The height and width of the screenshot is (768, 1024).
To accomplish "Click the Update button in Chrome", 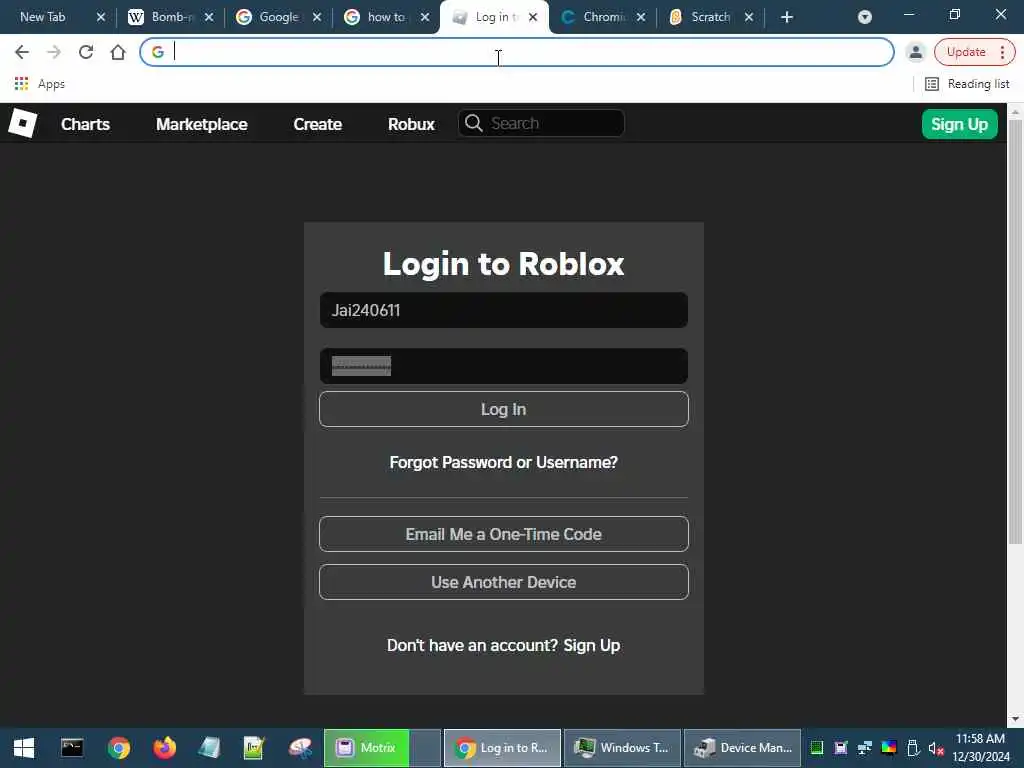I will [x=966, y=52].
